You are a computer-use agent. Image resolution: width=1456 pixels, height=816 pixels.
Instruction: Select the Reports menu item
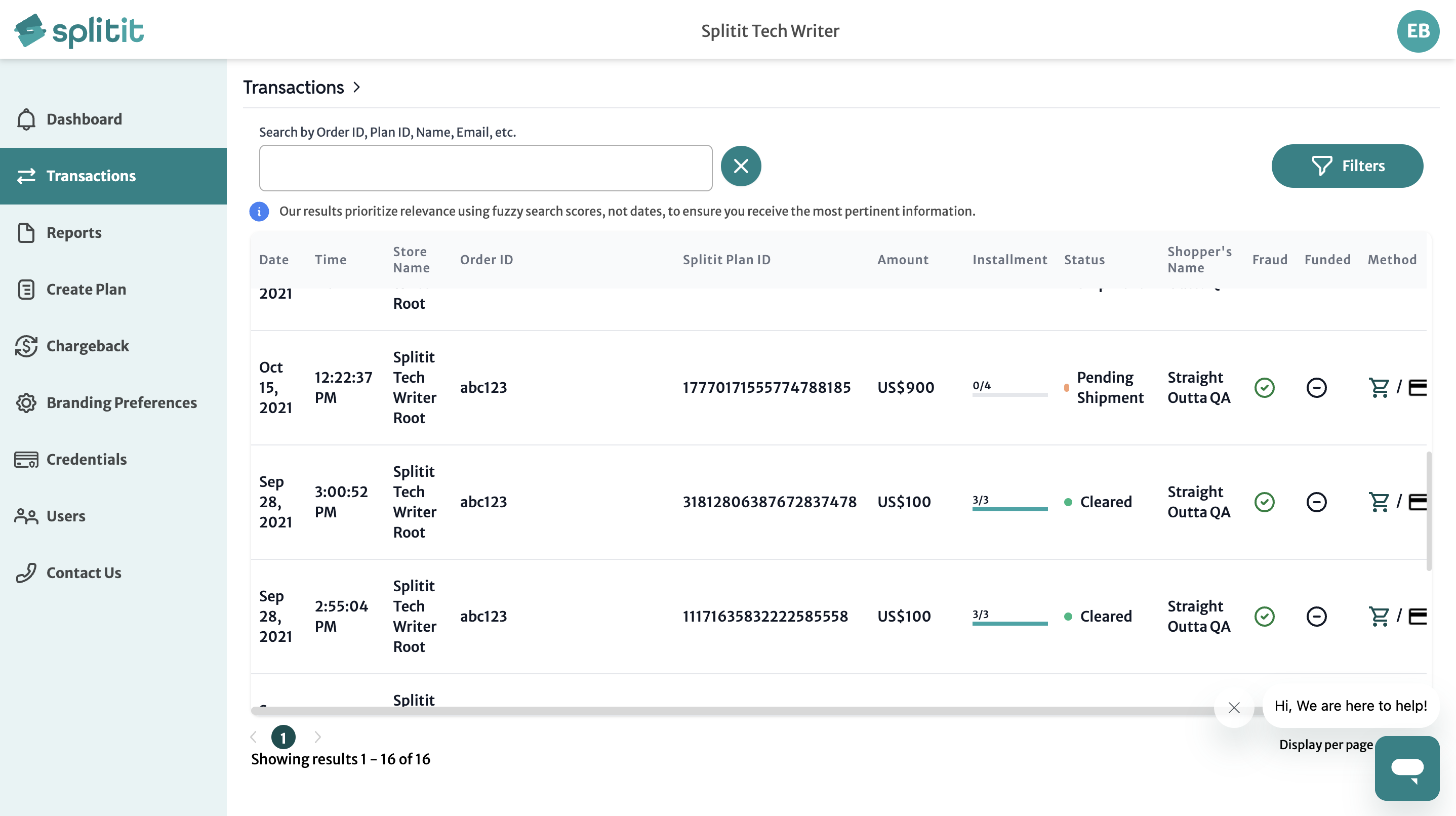pyautogui.click(x=73, y=232)
